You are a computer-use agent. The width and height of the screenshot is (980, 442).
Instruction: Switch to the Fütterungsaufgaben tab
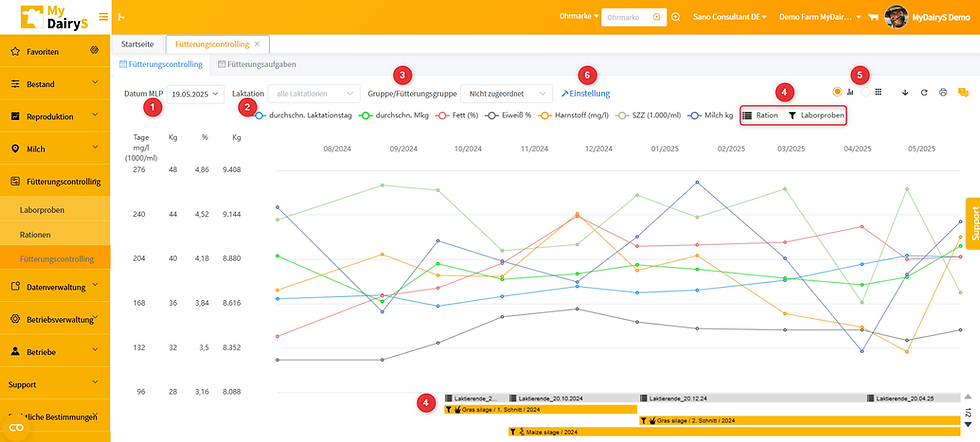[257, 64]
